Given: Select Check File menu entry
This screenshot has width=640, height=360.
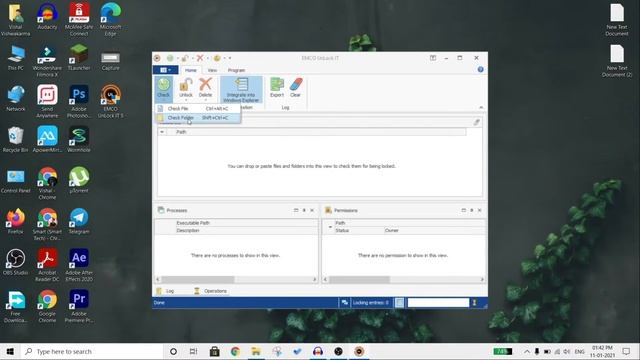Looking at the screenshot, I should point(198,109).
